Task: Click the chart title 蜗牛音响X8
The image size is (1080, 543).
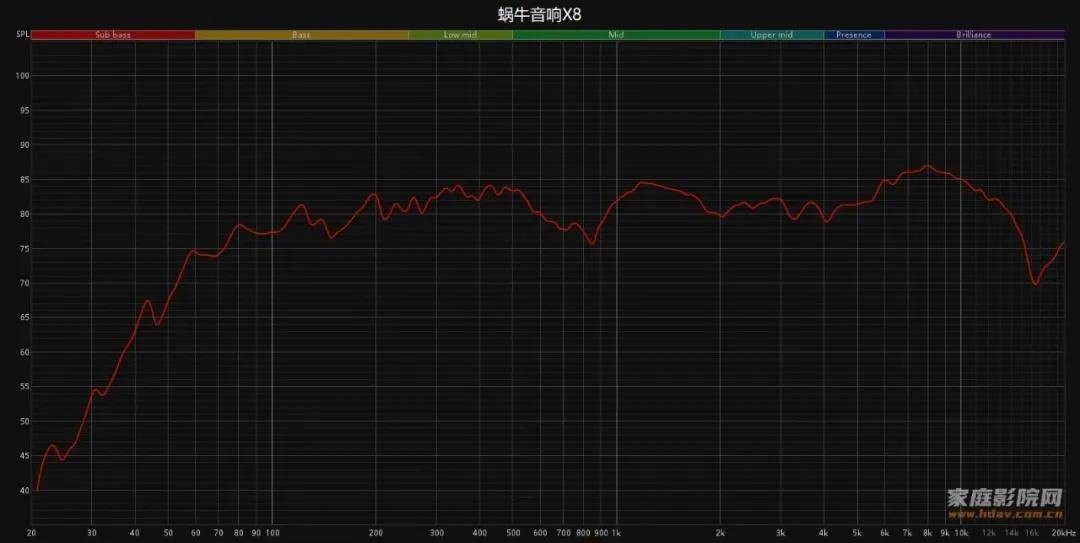Action: click(x=539, y=14)
